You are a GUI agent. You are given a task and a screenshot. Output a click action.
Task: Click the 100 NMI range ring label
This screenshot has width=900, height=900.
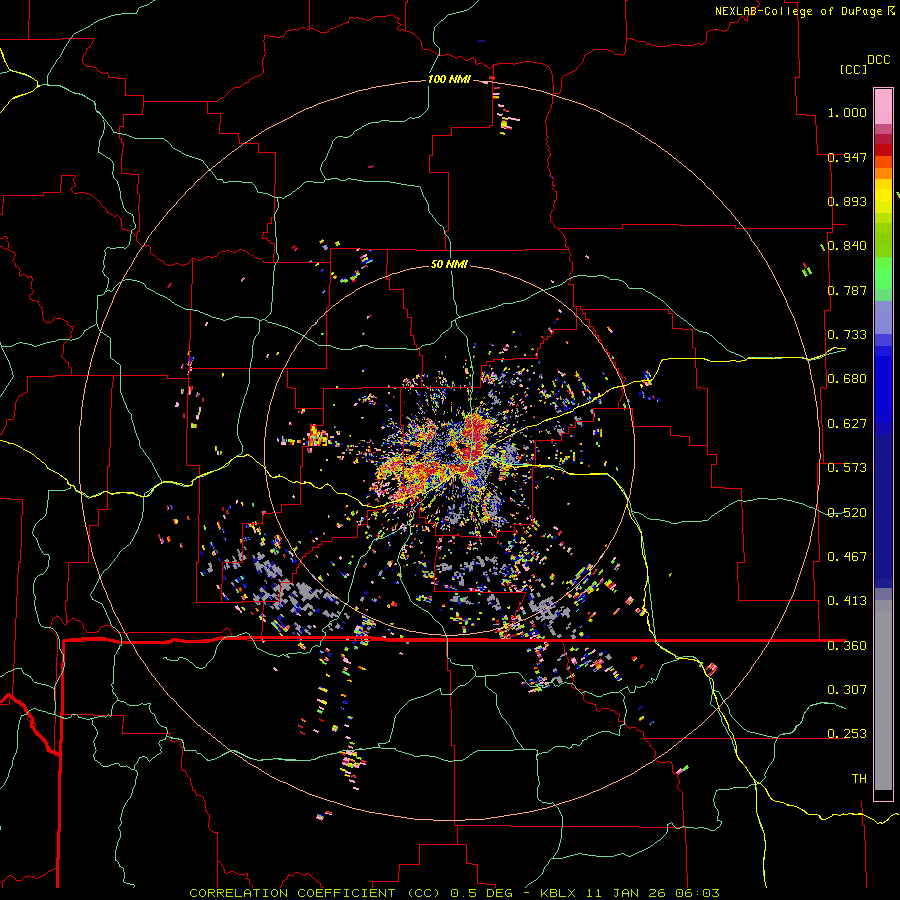(449, 79)
